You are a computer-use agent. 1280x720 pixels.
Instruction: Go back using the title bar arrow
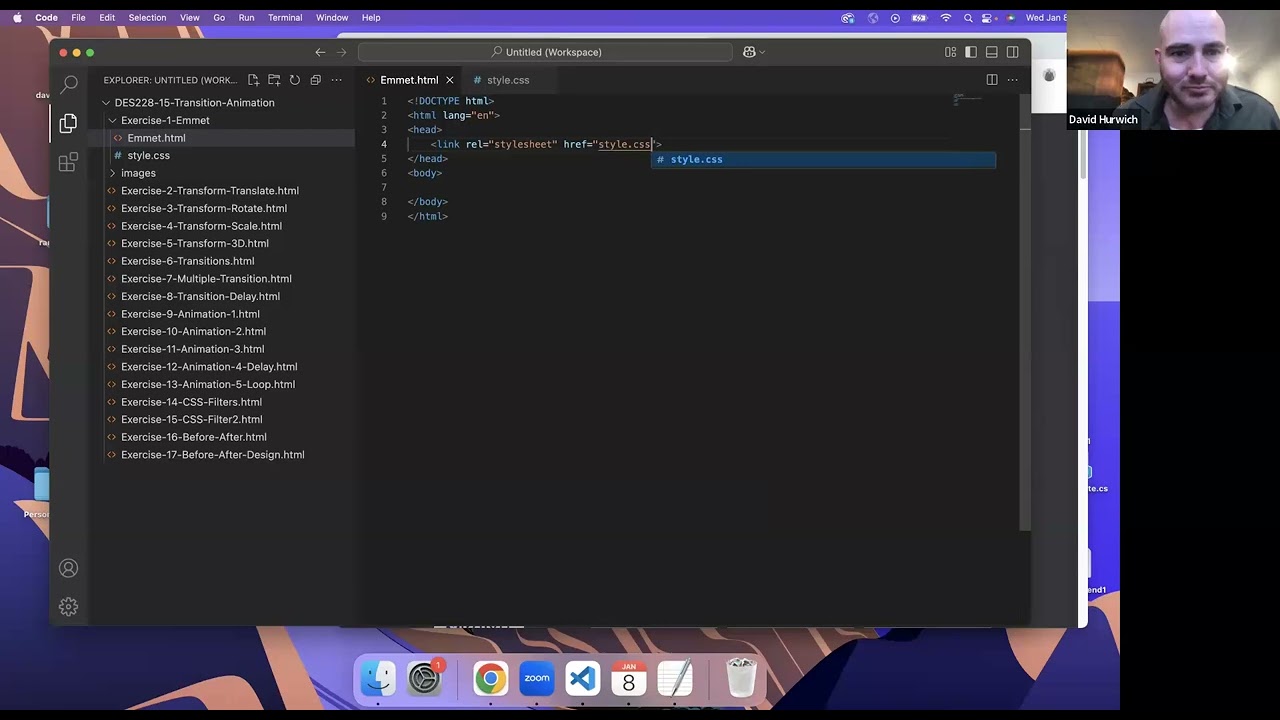pos(320,52)
